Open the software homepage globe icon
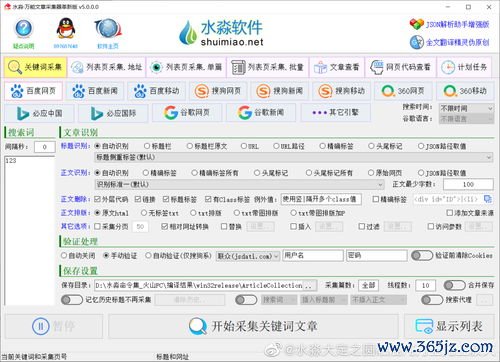Viewport: 500px width, 362px height. [108, 29]
